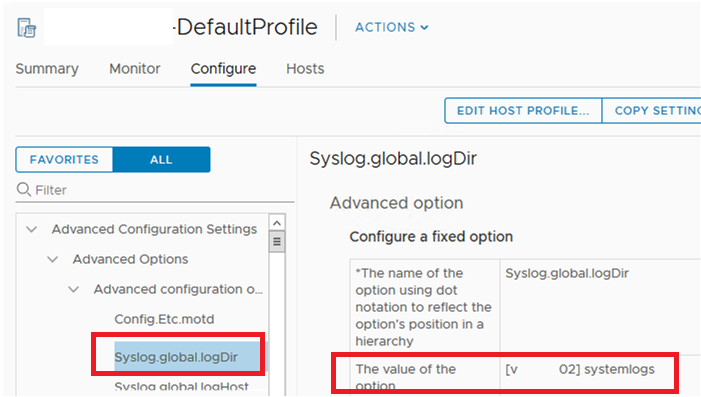Collapse the Advanced configuration option node
The height and width of the screenshot is (397, 701).
(73, 289)
